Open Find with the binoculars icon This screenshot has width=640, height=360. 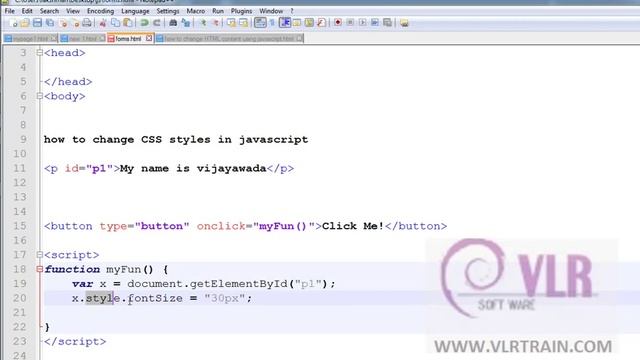pos(173,23)
